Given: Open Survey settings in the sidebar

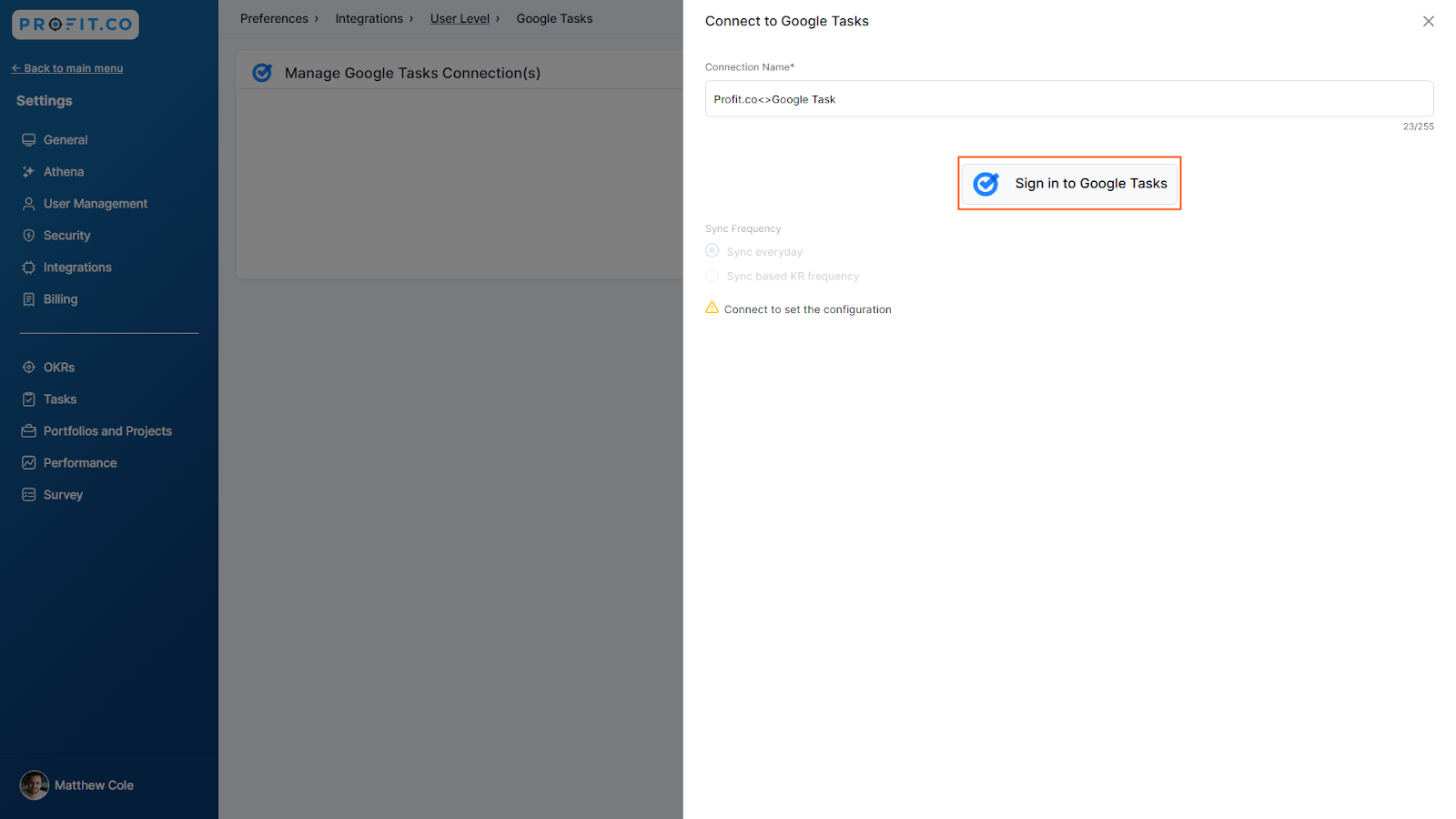Looking at the screenshot, I should tap(63, 495).
